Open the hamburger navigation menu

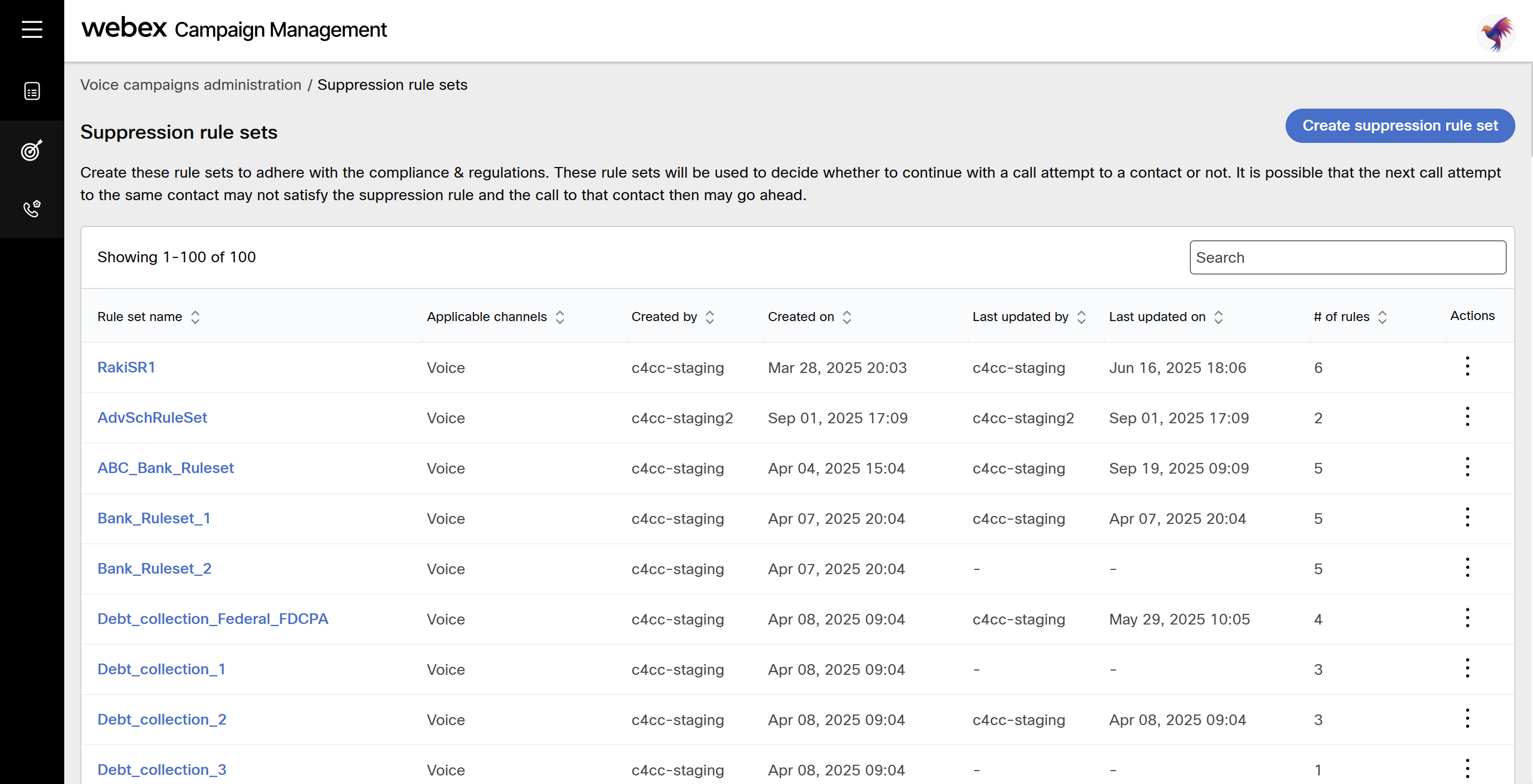(32, 29)
